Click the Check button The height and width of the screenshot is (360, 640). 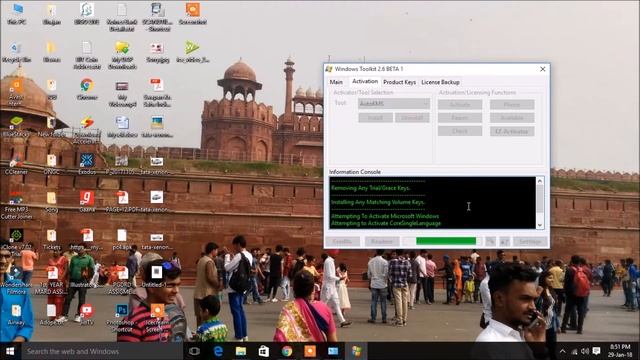(x=460, y=131)
